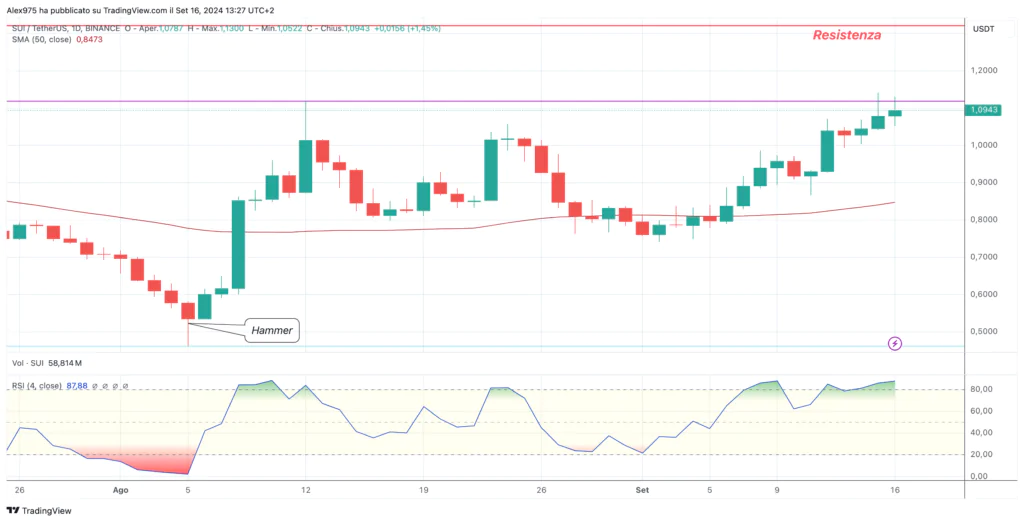Select the SMA (50, close) indicator legend
Viewport: 1024px width, 522px height.
42,40
